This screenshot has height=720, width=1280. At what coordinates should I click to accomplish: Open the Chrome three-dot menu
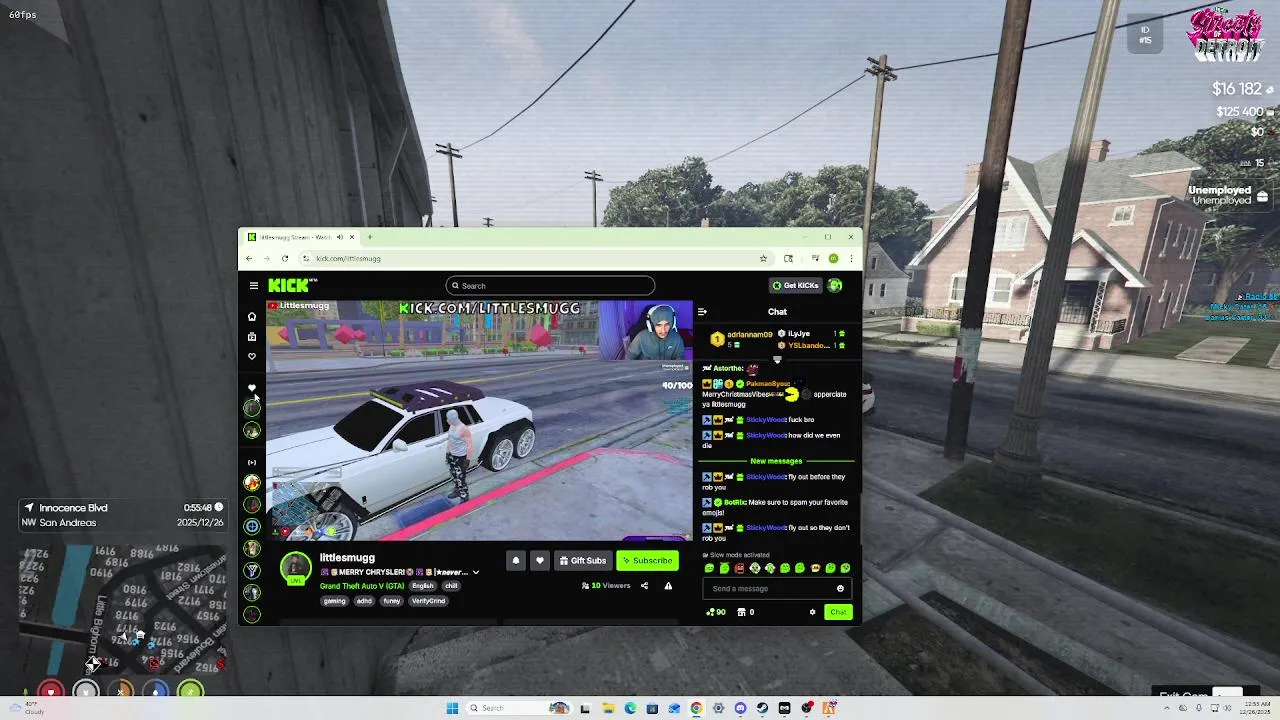tap(851, 259)
